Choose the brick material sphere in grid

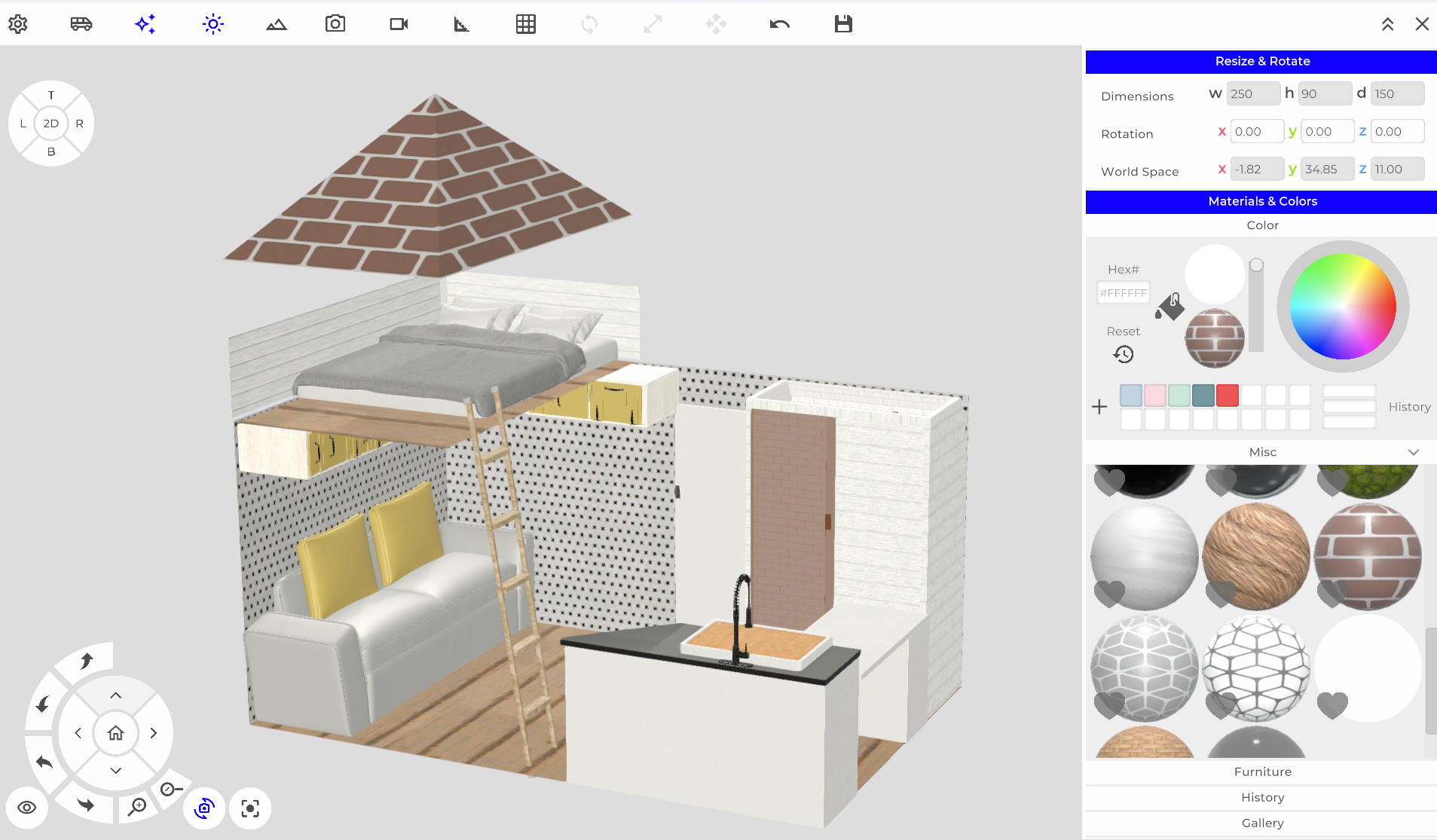click(1368, 557)
